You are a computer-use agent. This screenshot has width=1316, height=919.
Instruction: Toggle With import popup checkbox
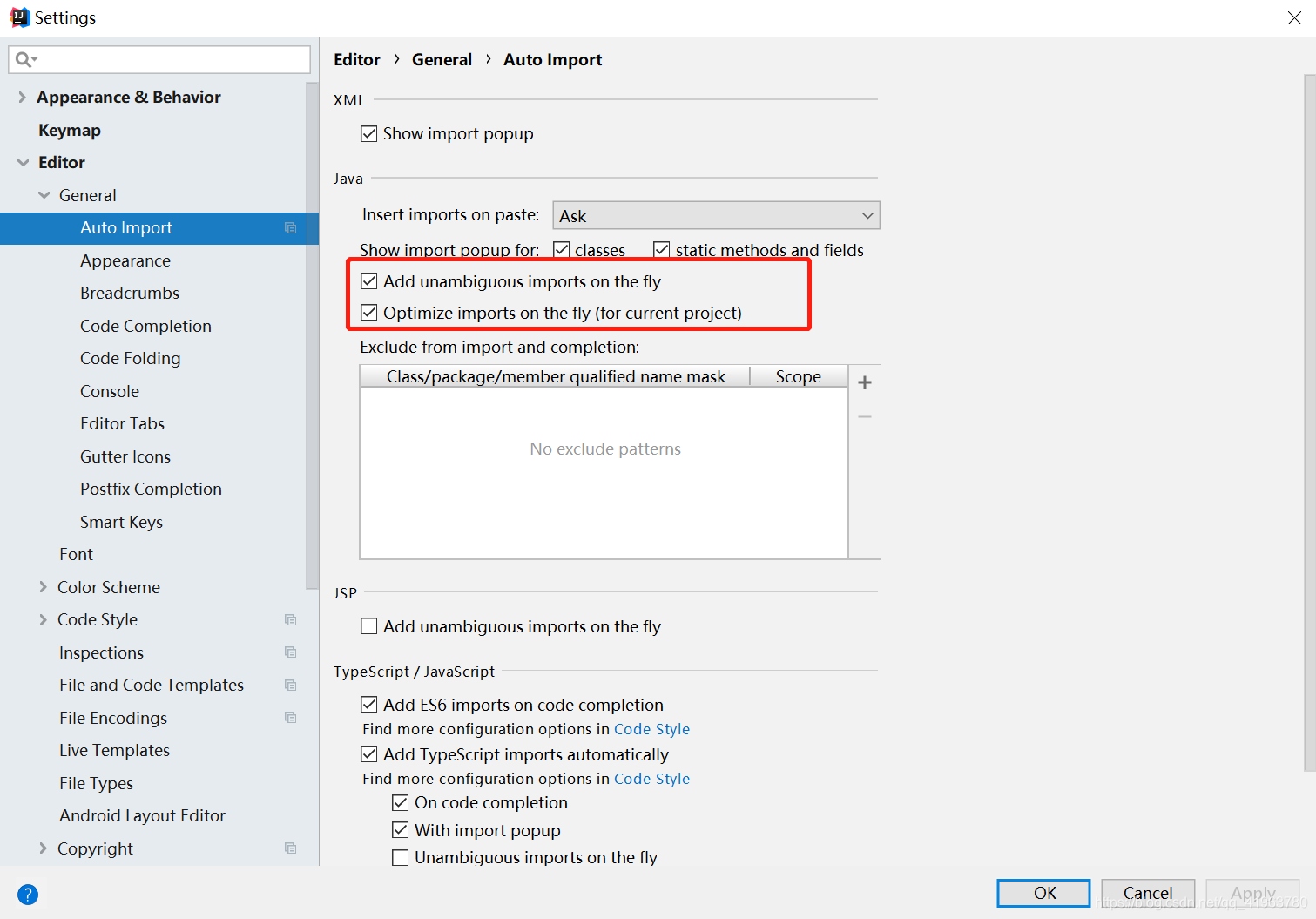401,830
